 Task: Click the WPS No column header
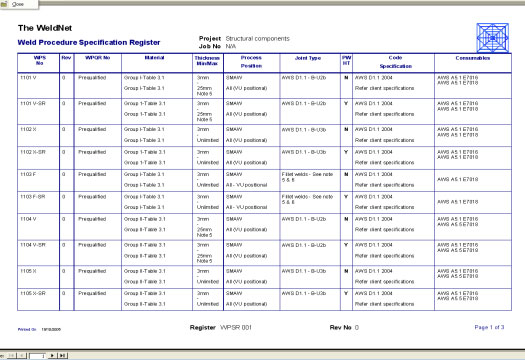click(x=40, y=60)
